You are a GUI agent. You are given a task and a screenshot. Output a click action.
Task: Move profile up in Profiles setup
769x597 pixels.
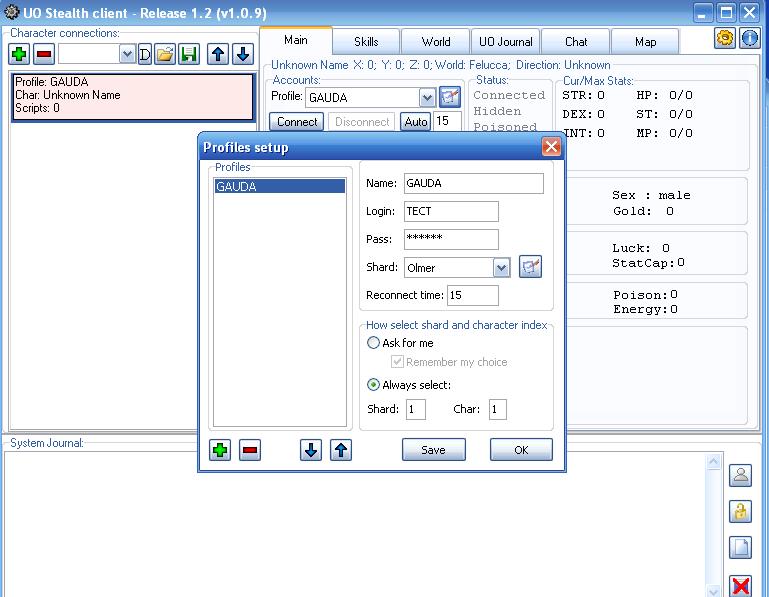point(341,450)
